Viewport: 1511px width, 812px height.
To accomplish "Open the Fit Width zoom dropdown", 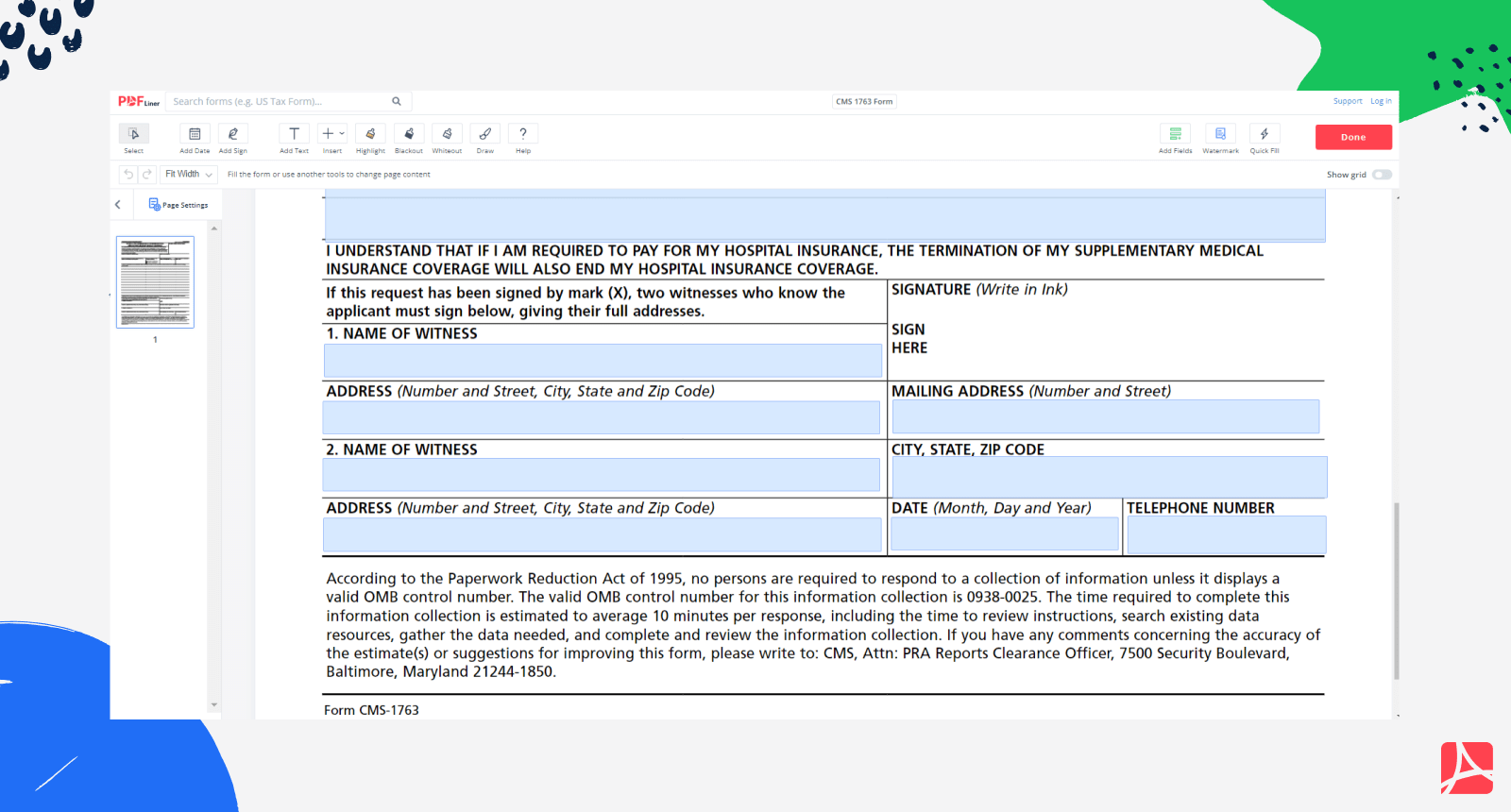I will (189, 175).
